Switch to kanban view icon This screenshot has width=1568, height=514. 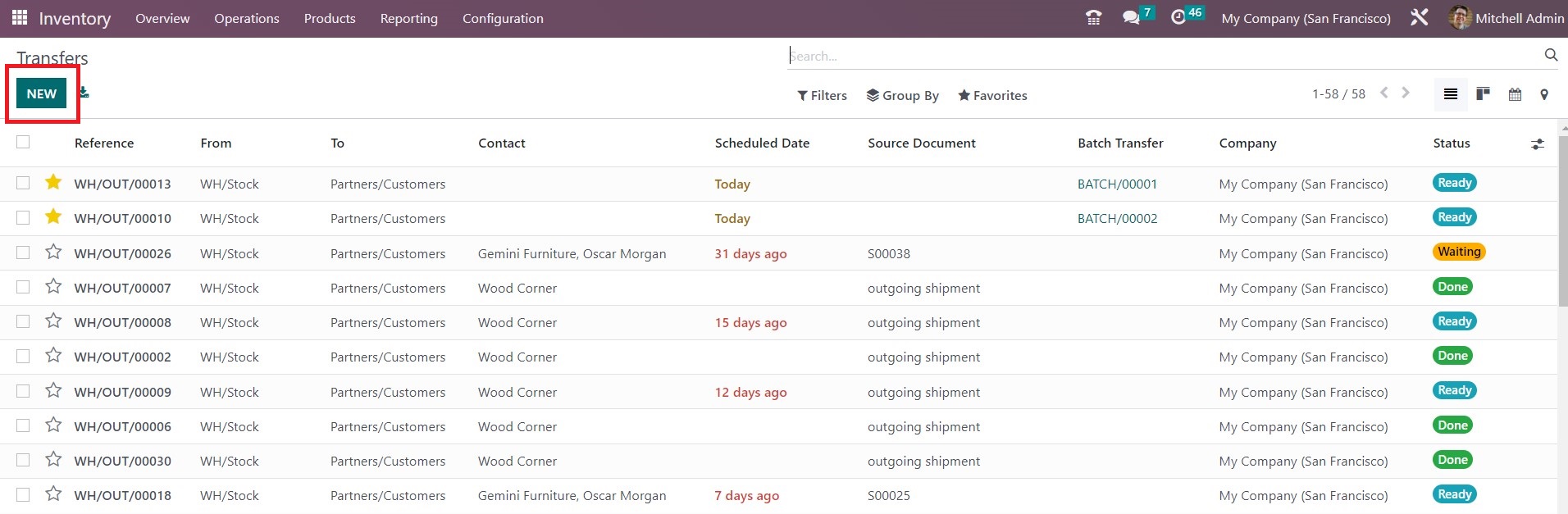(1483, 94)
